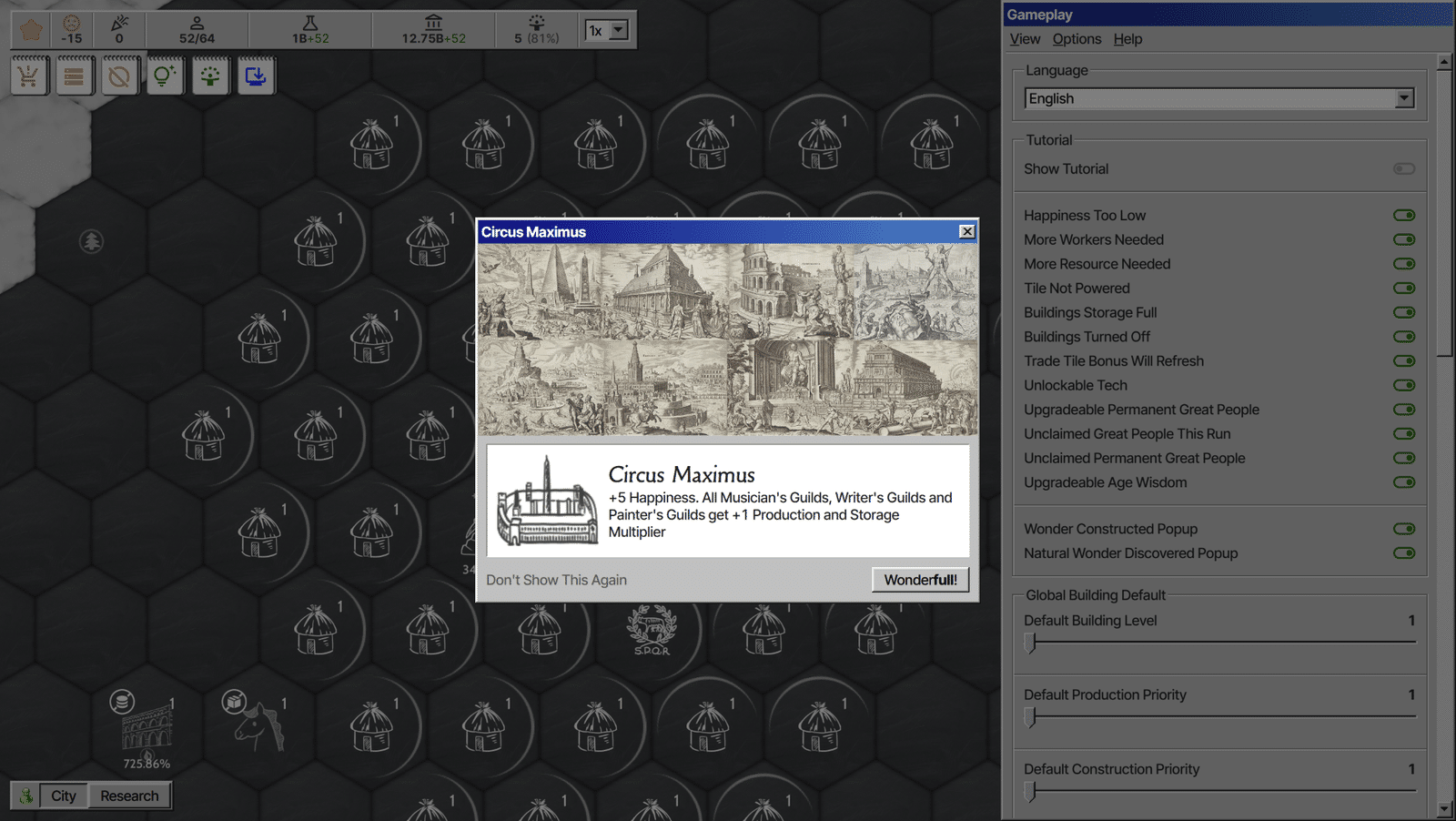Open the shopping cart trade toolbar icon
Viewport: 1456px width, 821px height.
click(x=29, y=76)
